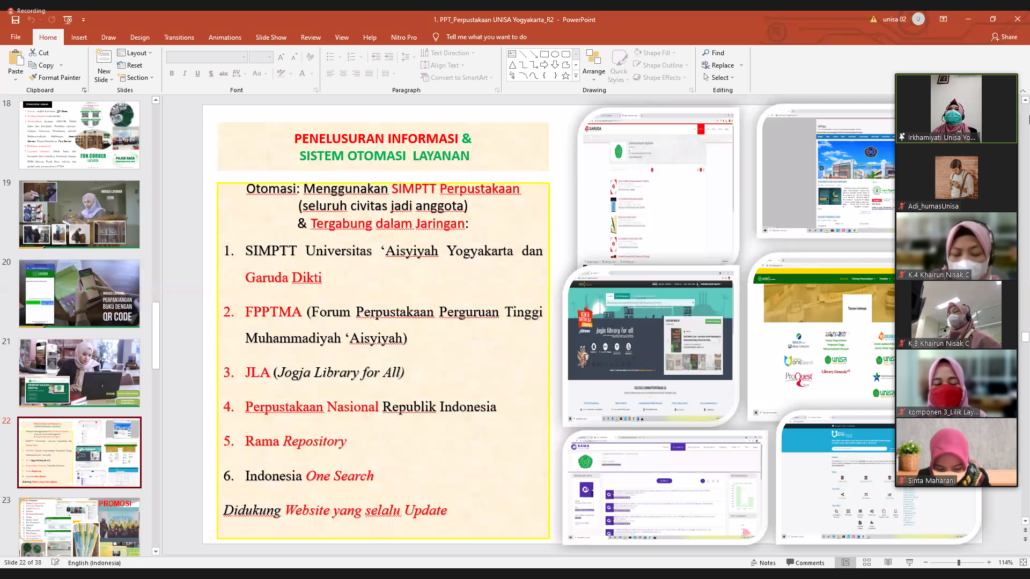Switch to Reading View
The width and height of the screenshot is (1030, 579).
888,563
